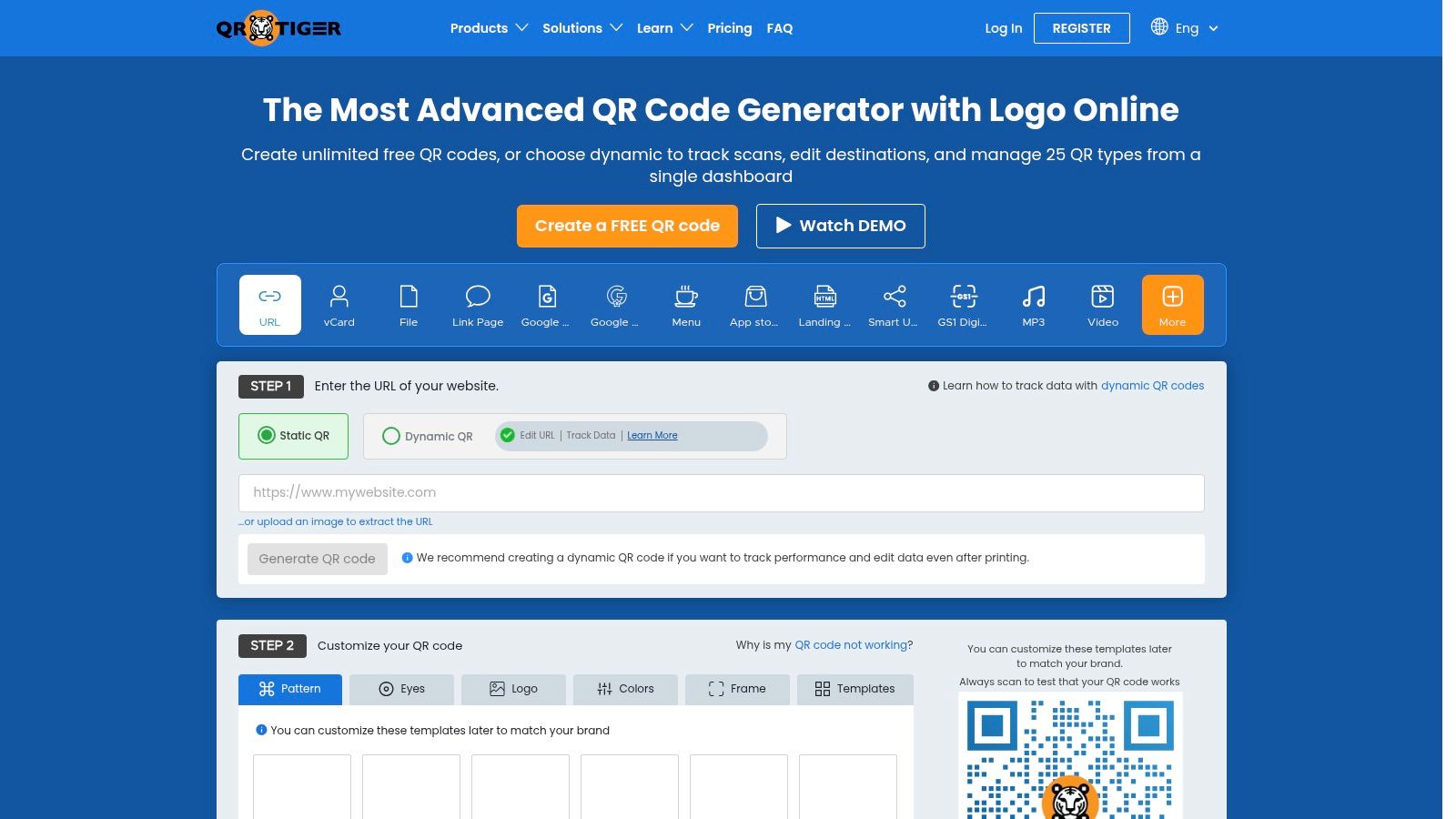Switch to the Logo tab
This screenshot has height=819, width=1456.
(513, 689)
